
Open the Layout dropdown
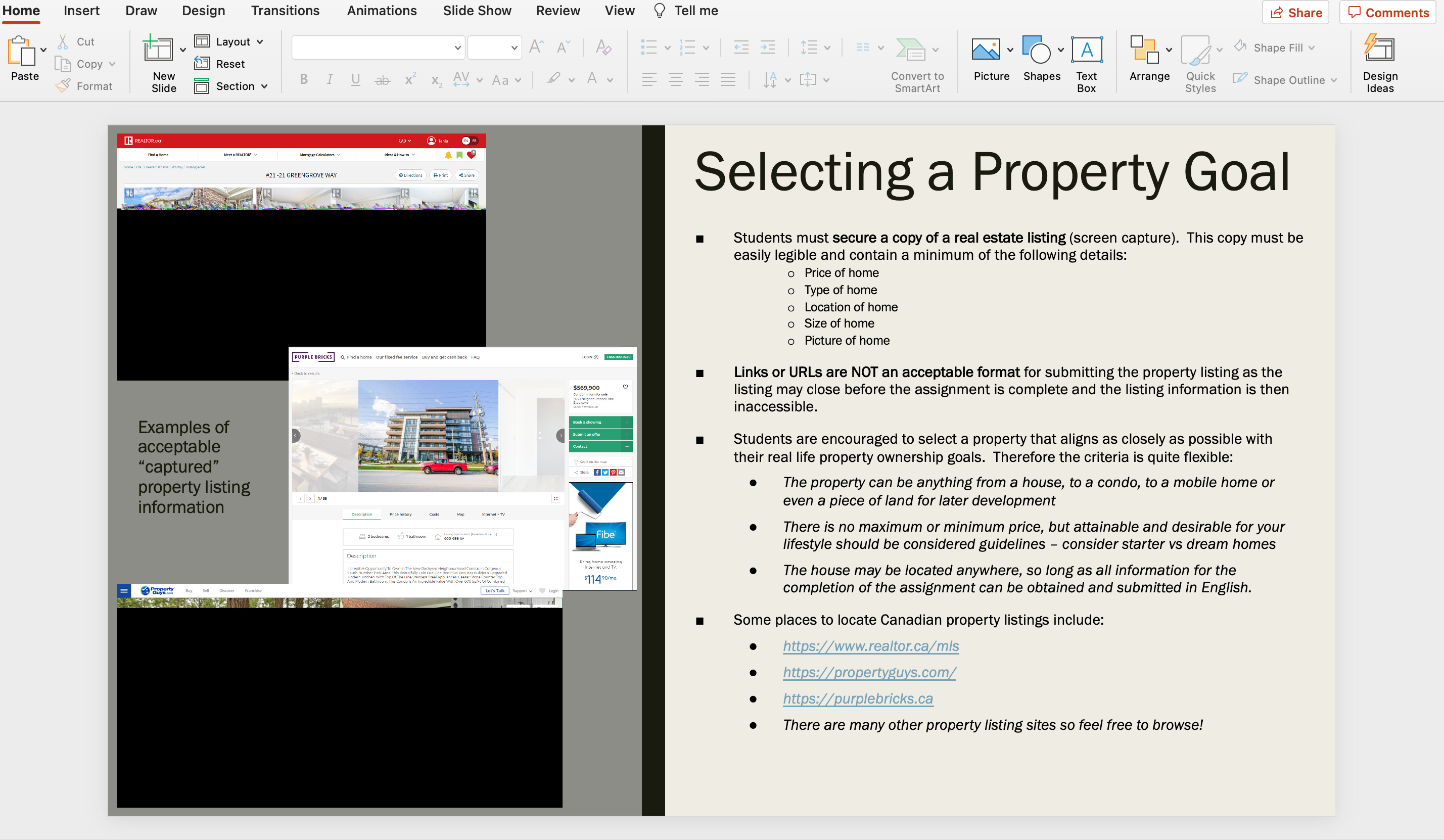pos(228,40)
